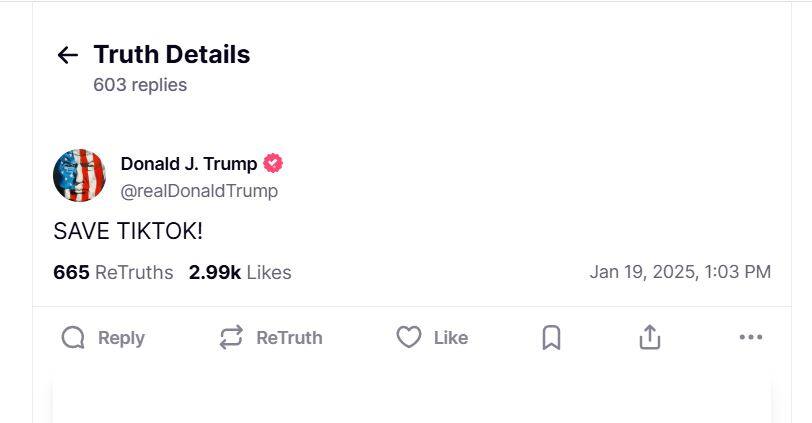Open the three-dot more options menu
Screen dimensions: 812x423
click(x=751, y=338)
